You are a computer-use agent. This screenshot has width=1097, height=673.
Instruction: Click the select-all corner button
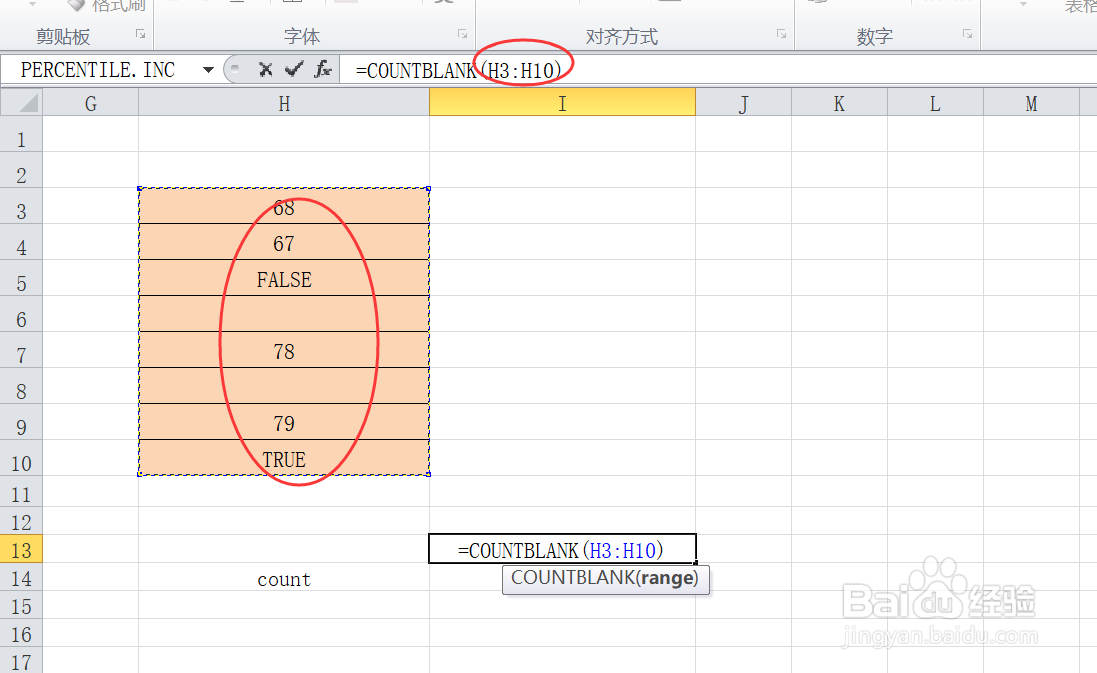coord(20,102)
